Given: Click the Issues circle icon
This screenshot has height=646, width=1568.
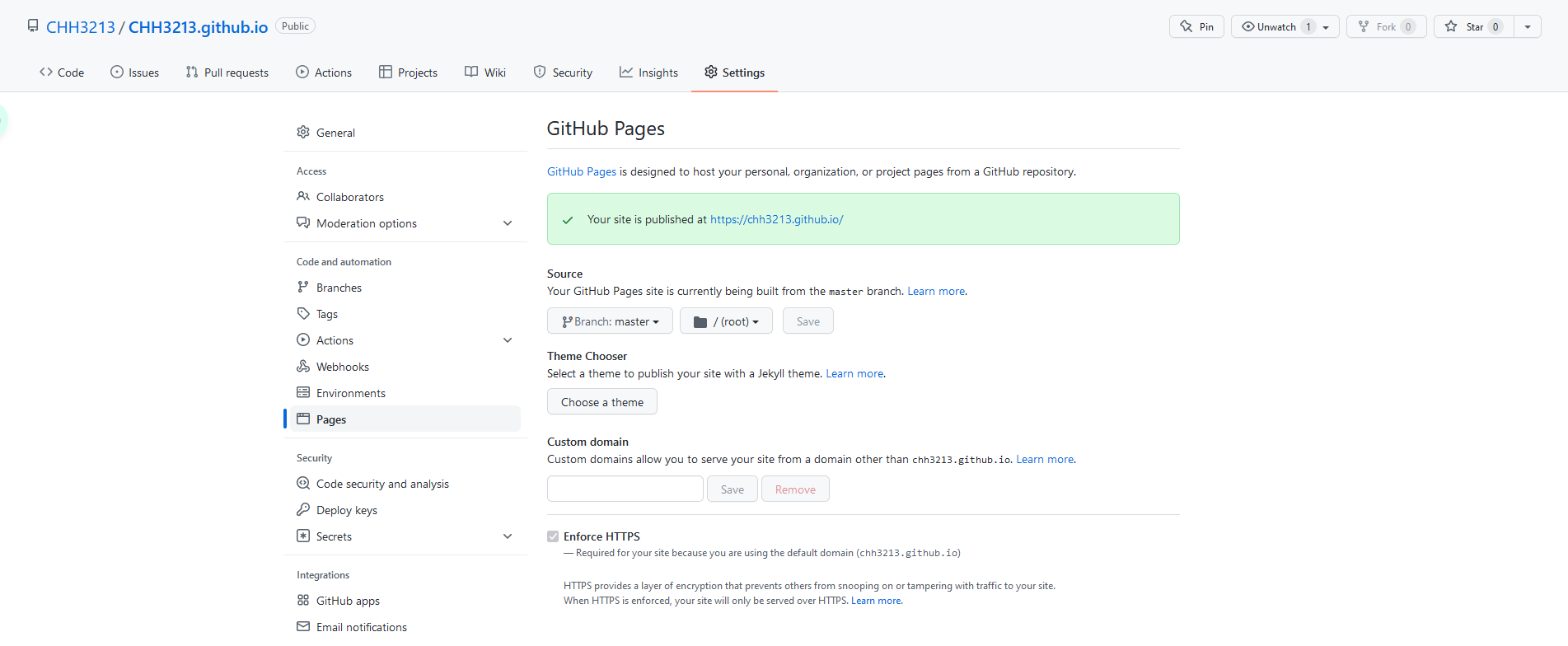Looking at the screenshot, I should (117, 72).
